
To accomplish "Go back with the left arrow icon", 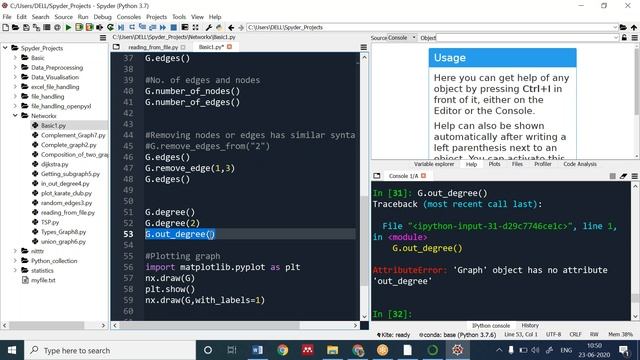I will click(x=231, y=27).
